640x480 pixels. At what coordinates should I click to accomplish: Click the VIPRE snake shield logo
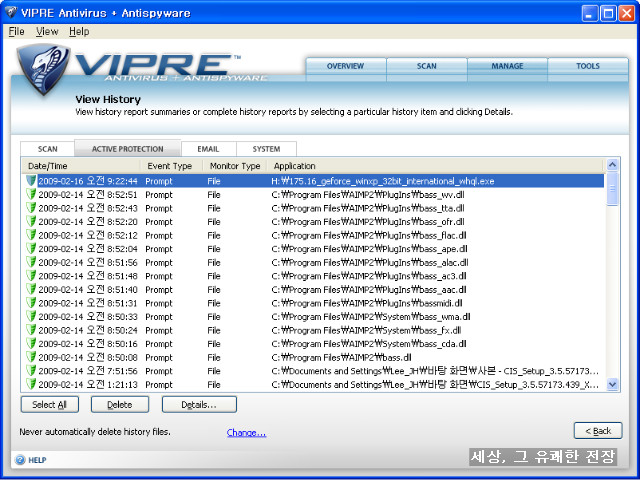coord(43,69)
